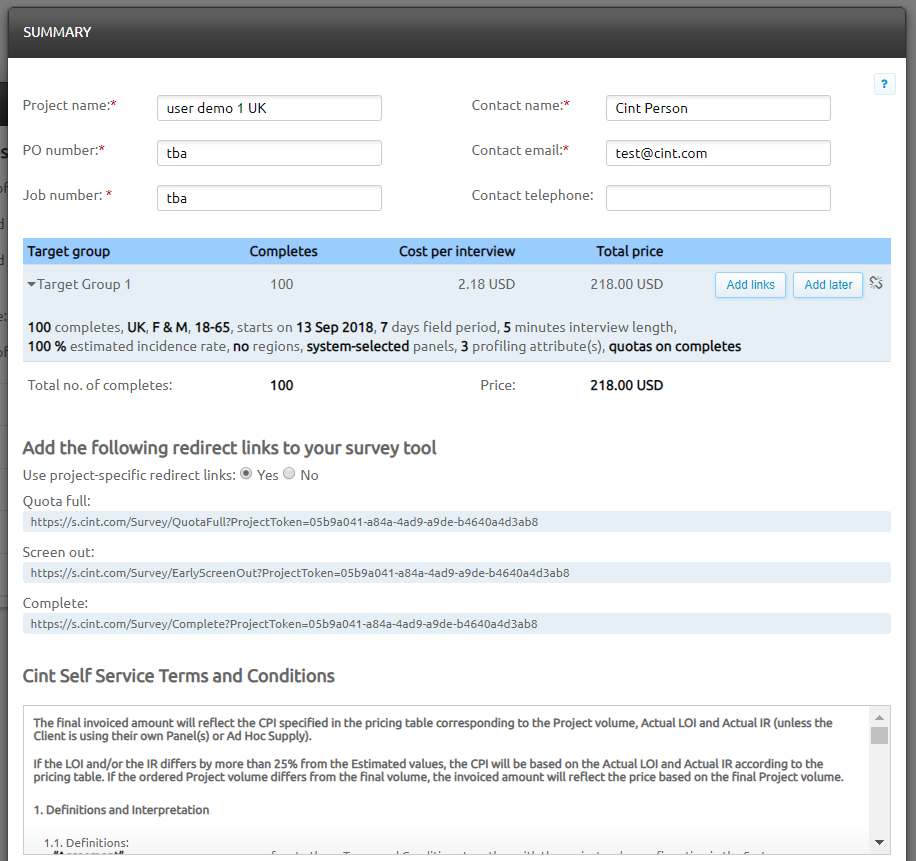Click the Project name input field
This screenshot has height=861, width=916.
click(269, 108)
